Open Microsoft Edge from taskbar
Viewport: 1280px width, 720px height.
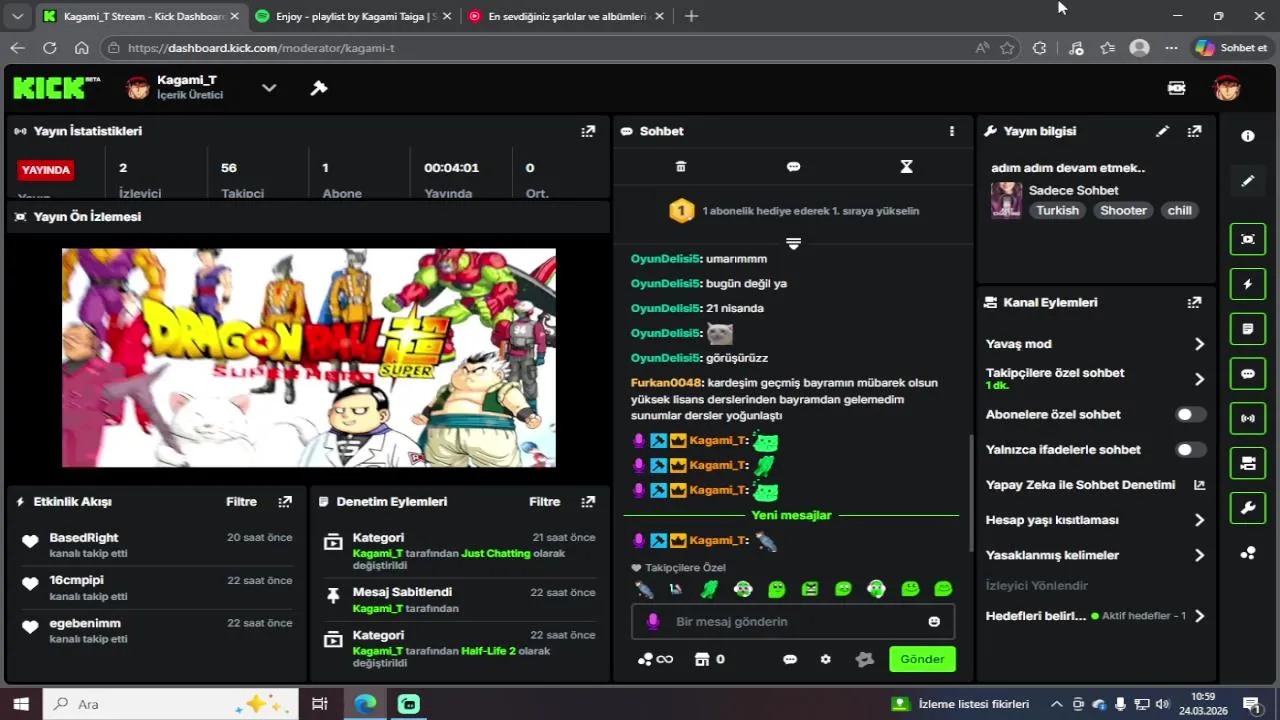[x=365, y=704]
